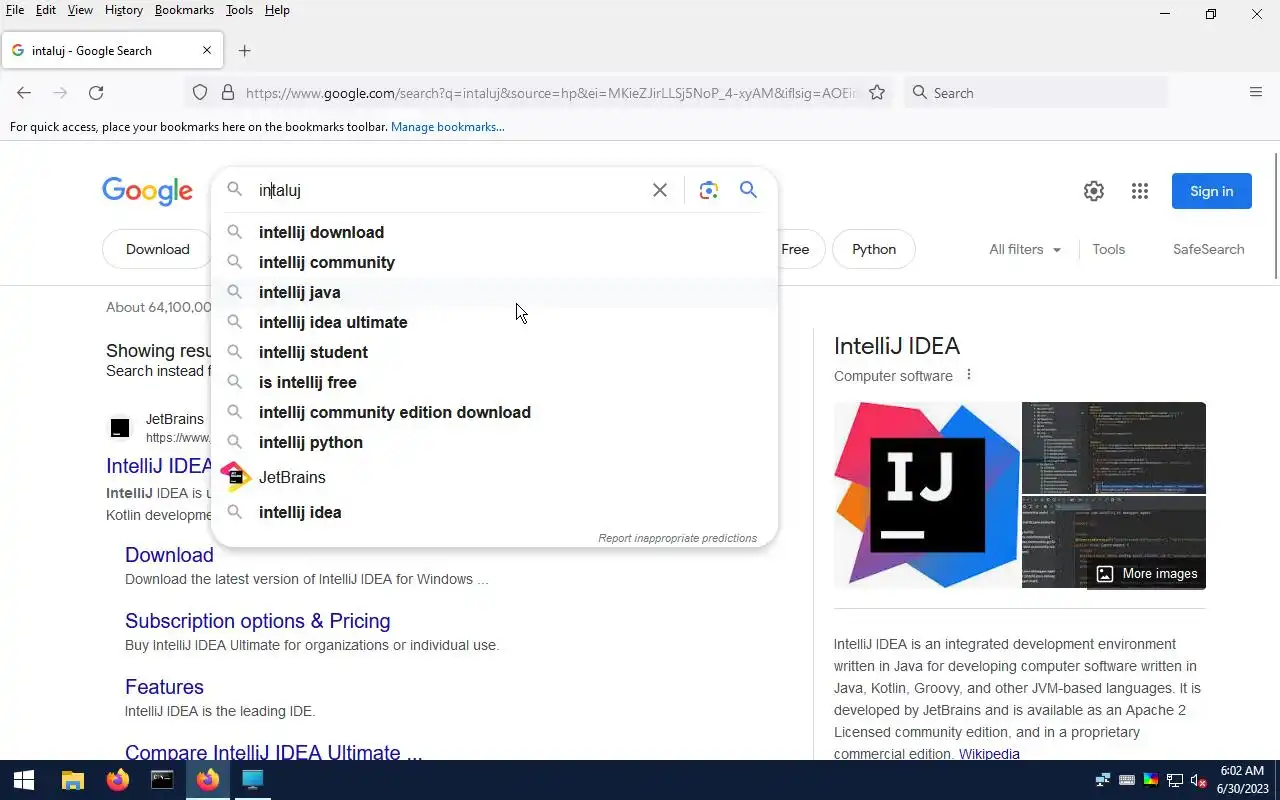
Task: Click the Sign in button
Action: click(x=1211, y=191)
